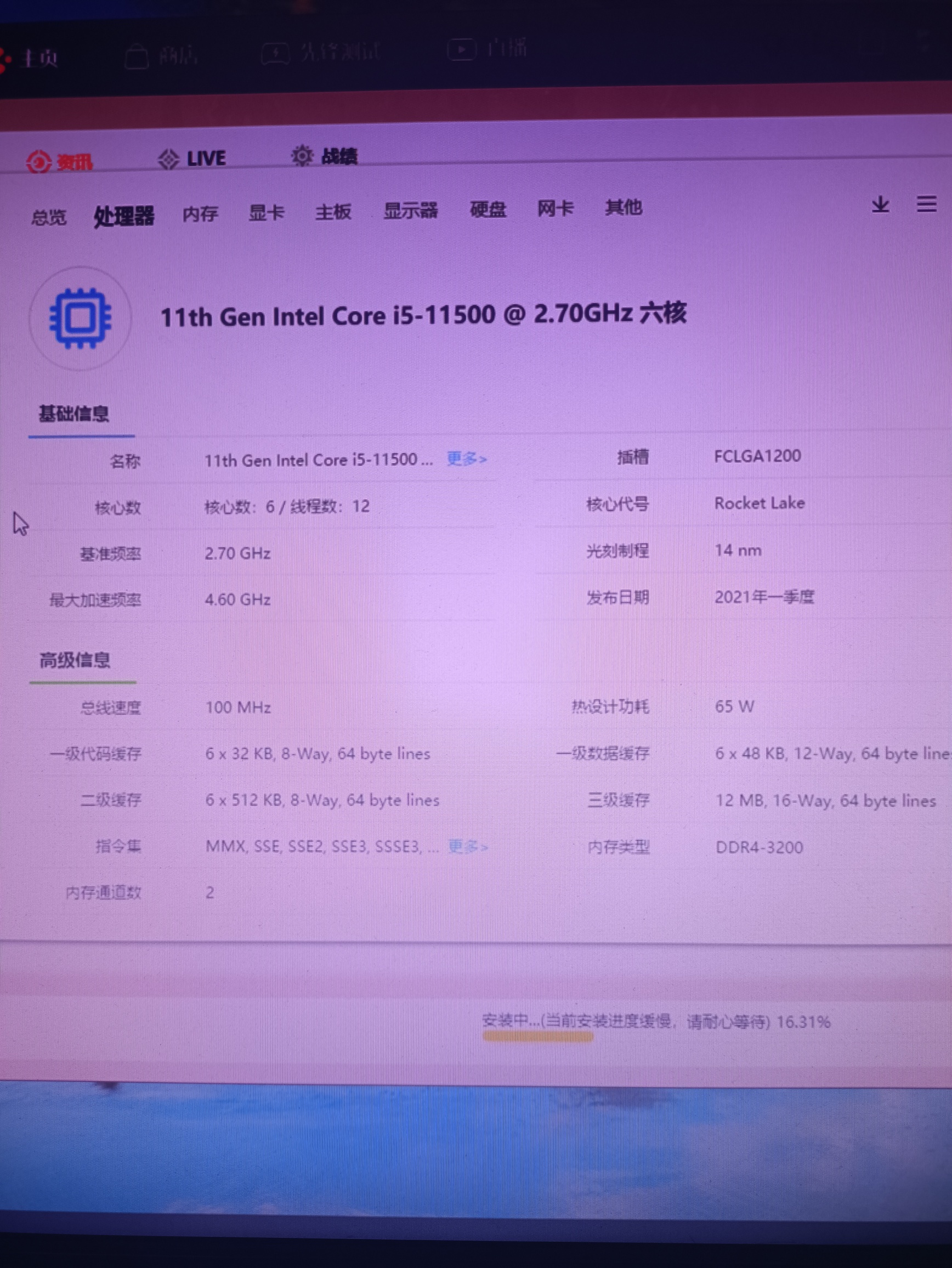The height and width of the screenshot is (1268, 952).
Task: Click the 指令集 instruction set label
Action: [x=118, y=846]
